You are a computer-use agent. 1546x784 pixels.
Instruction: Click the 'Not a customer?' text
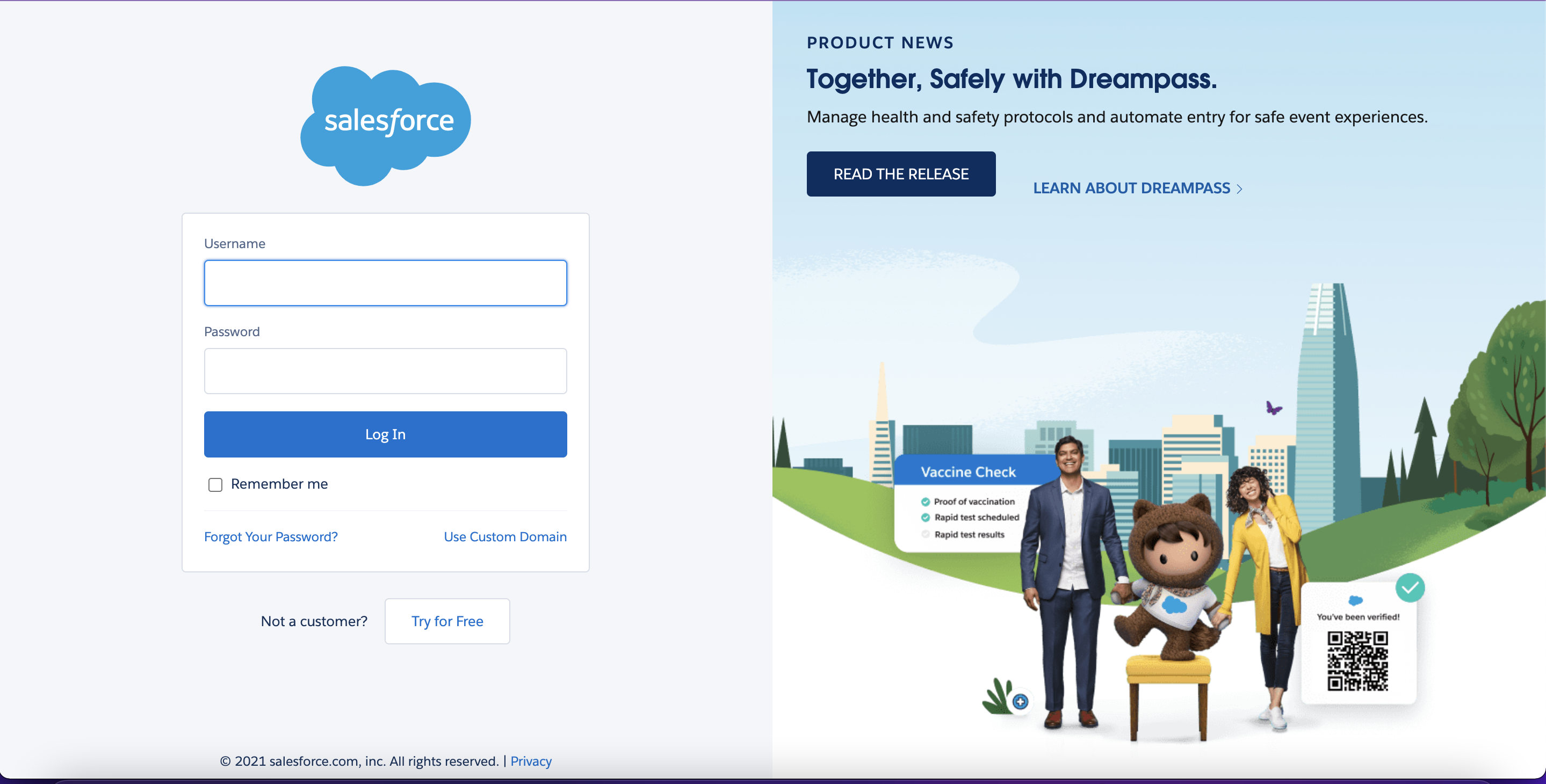(x=314, y=621)
